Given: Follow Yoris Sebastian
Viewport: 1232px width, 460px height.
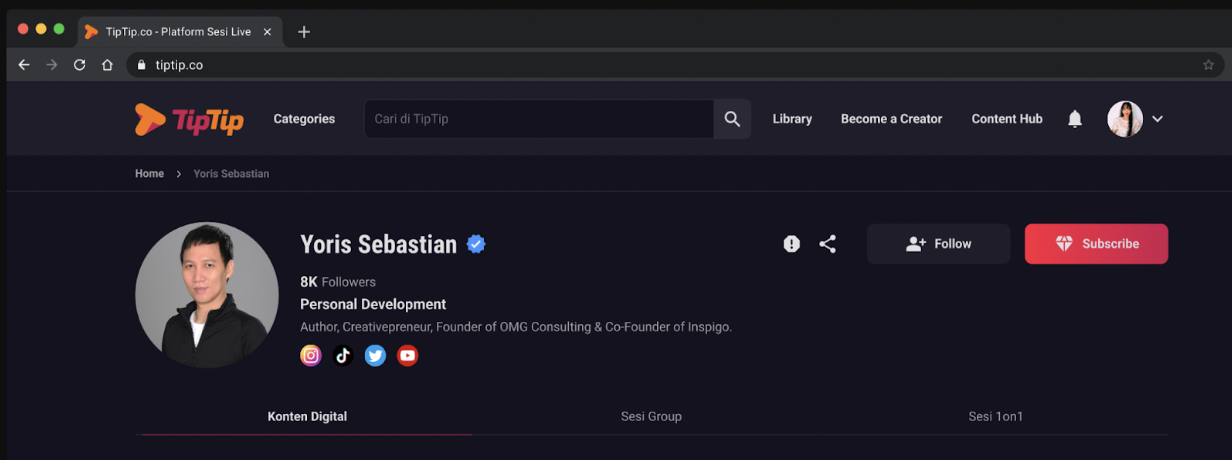Looking at the screenshot, I should click(x=938, y=244).
